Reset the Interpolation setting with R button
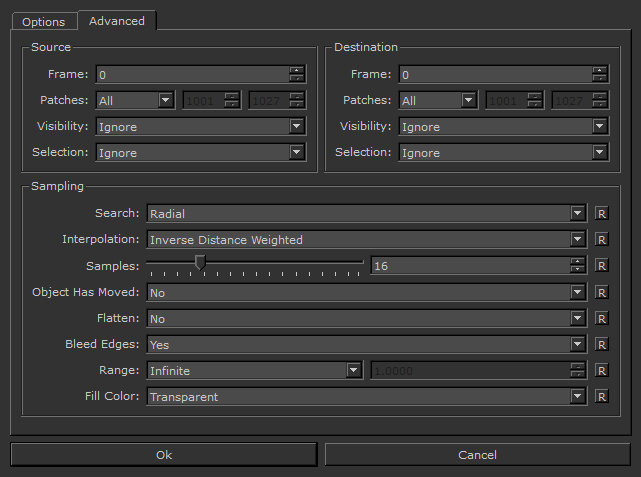This screenshot has height=477, width=641. coord(602,240)
